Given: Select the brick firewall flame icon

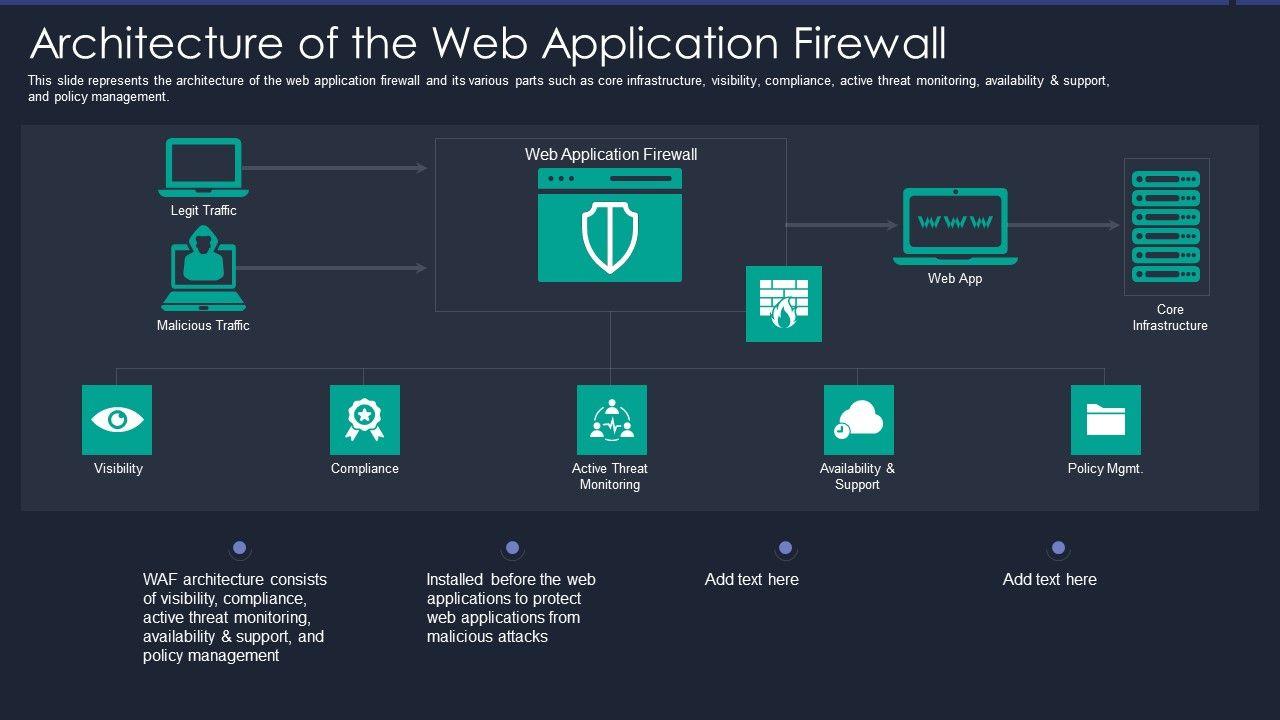Looking at the screenshot, I should pos(784,304).
